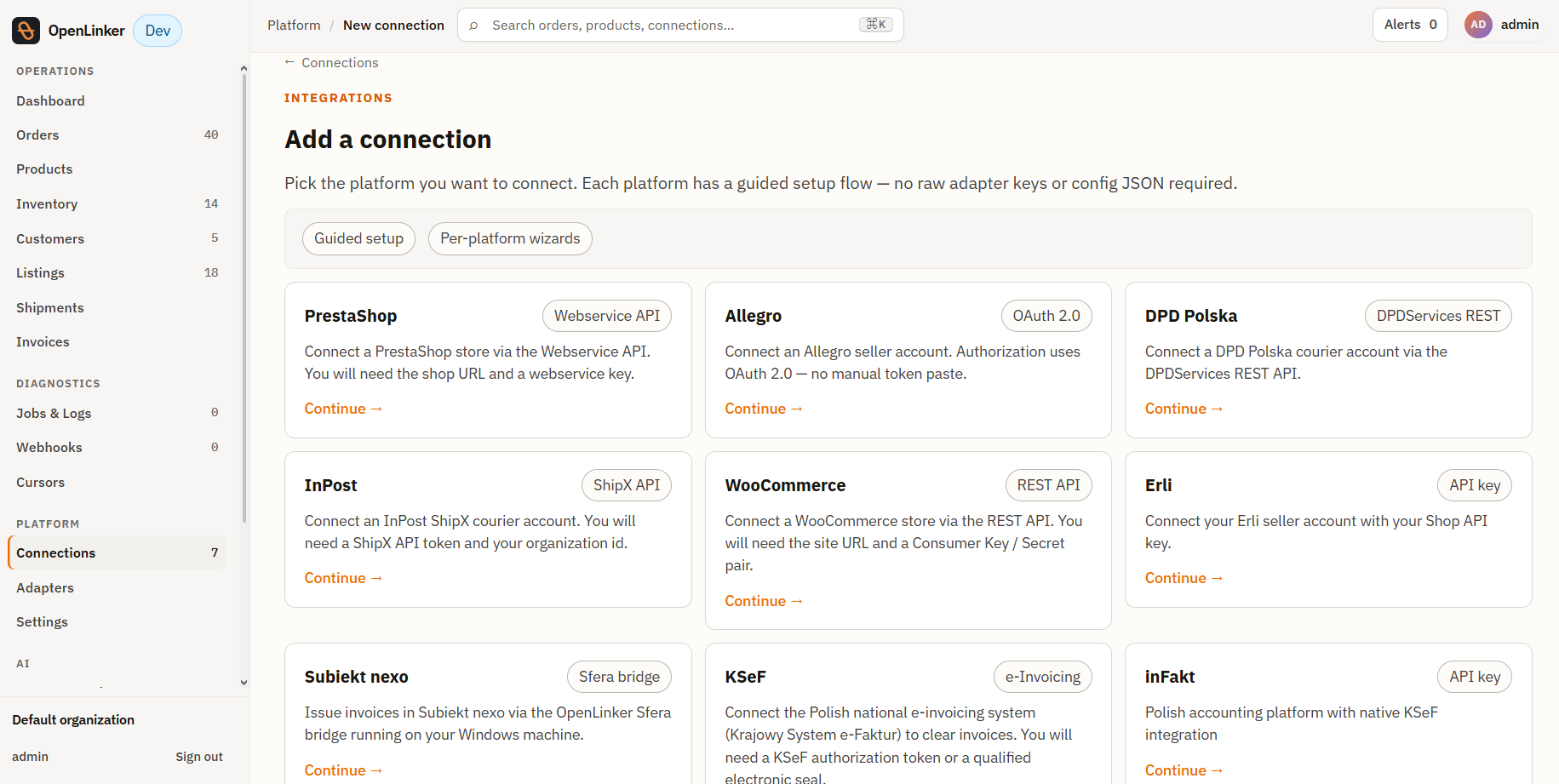Click the Platform breadcrumb
Image resolution: width=1559 pixels, height=784 pixels.
[294, 26]
